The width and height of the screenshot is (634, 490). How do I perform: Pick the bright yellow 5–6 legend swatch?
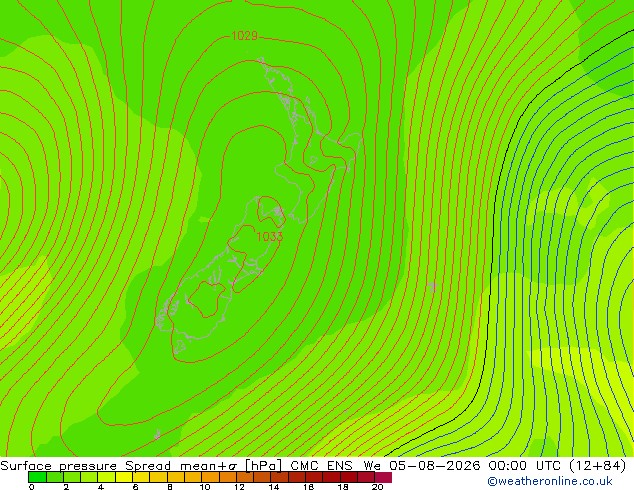pos(124,477)
